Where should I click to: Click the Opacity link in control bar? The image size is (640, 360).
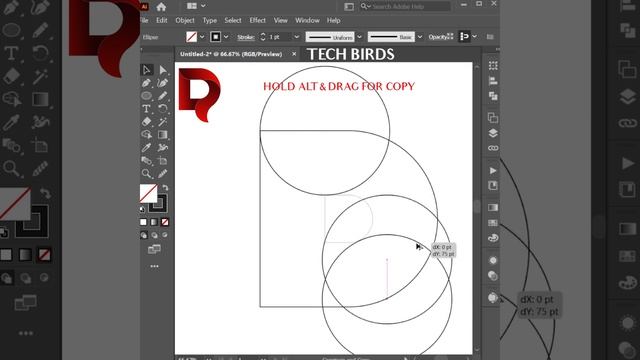tap(438, 37)
